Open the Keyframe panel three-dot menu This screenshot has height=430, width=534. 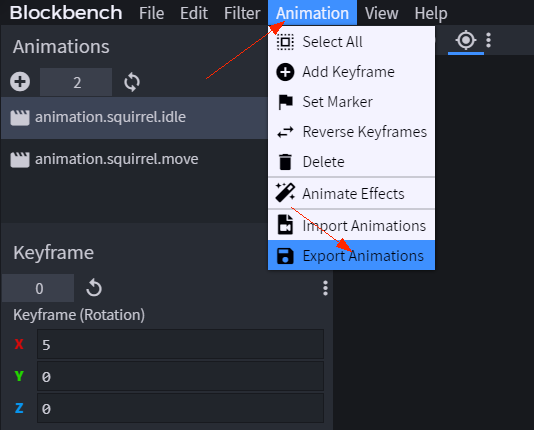[325, 288]
